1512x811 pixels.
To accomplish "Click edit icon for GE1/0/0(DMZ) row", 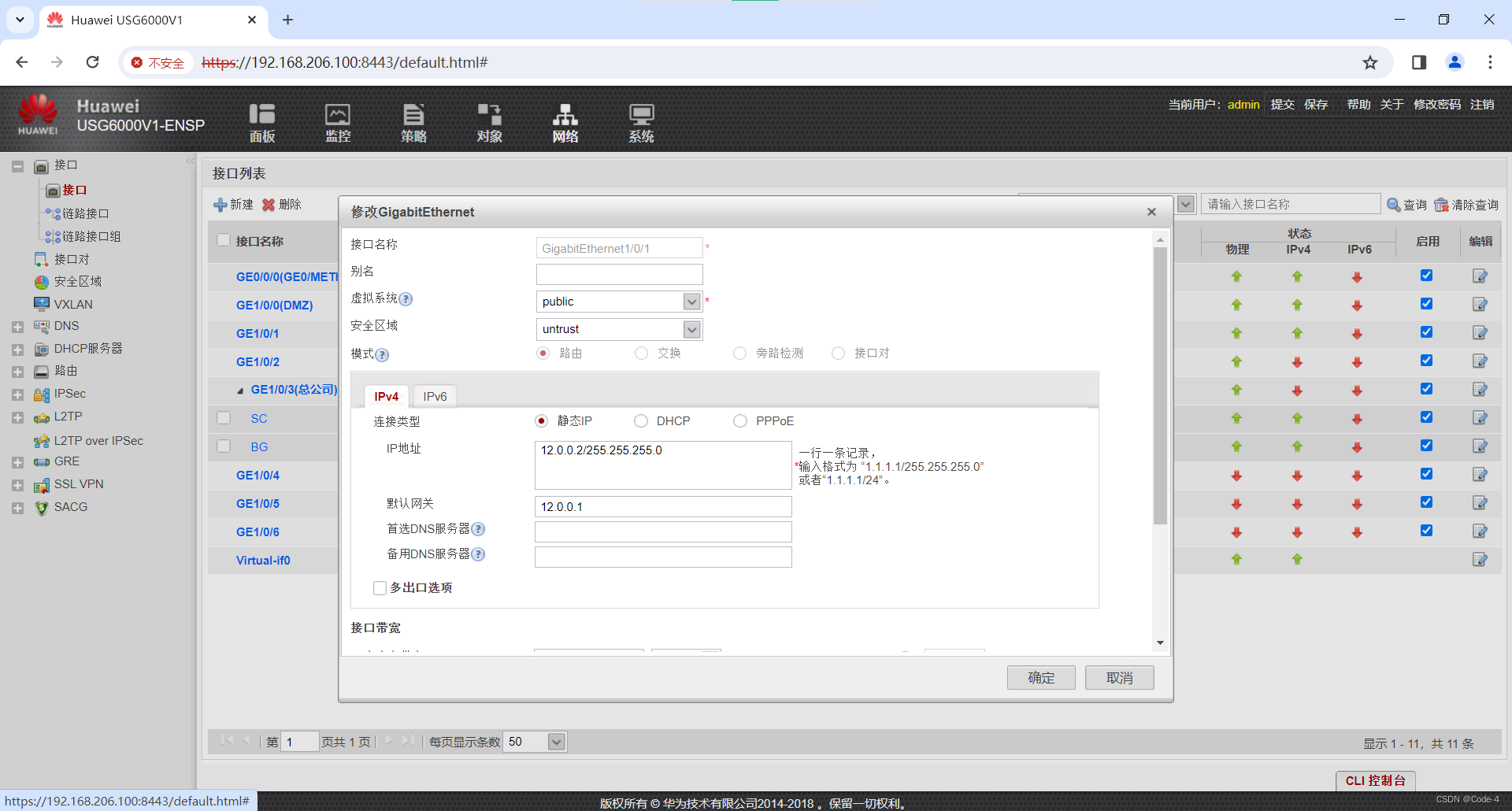I will coord(1480,305).
